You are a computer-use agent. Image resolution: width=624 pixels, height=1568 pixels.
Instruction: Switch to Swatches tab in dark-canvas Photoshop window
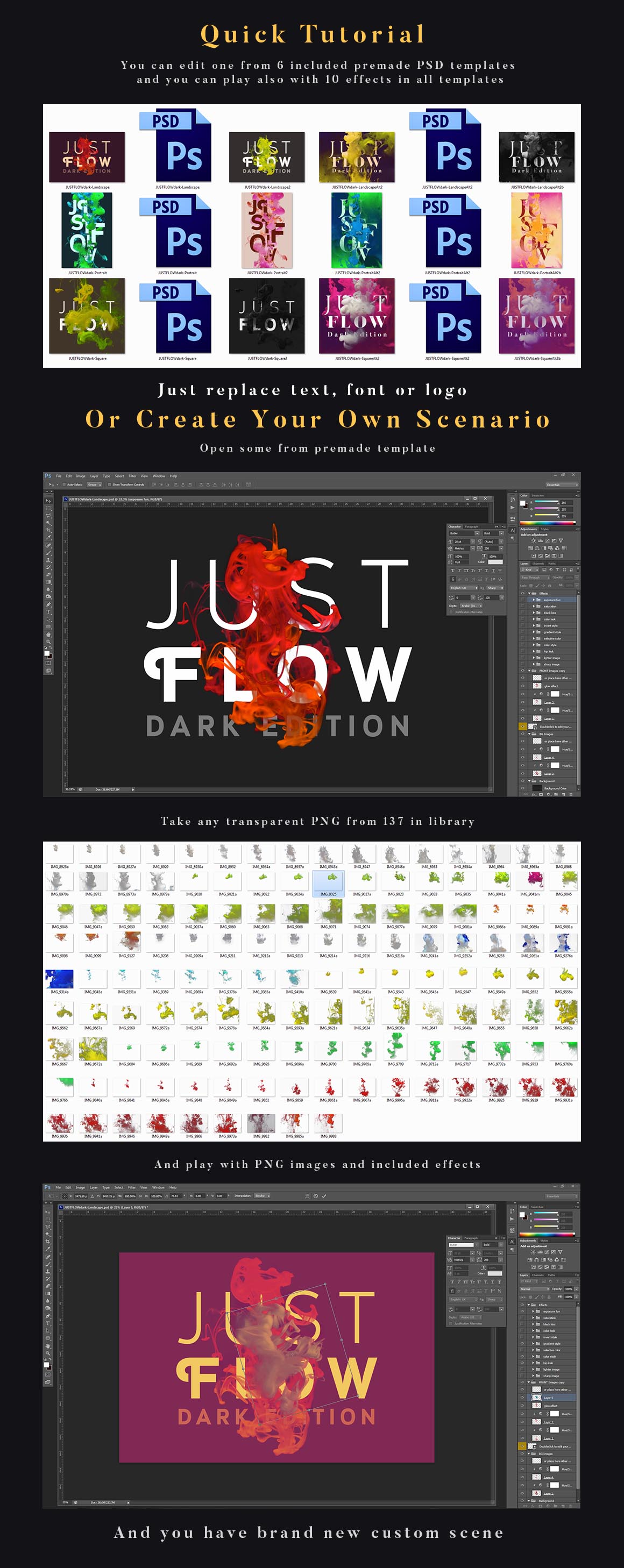coord(537,495)
